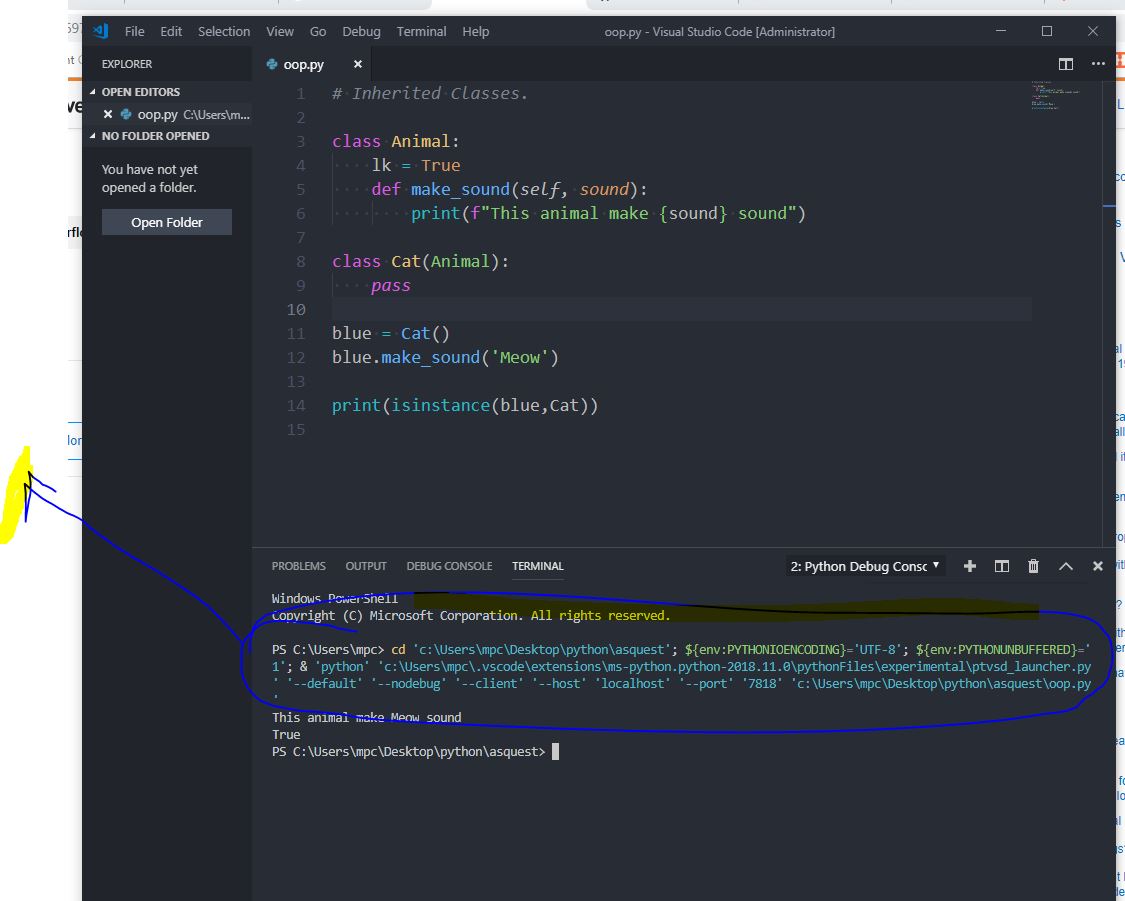Image resolution: width=1125 pixels, height=901 pixels.
Task: Maximize the panel with the chevron icon
Action: (x=1065, y=566)
